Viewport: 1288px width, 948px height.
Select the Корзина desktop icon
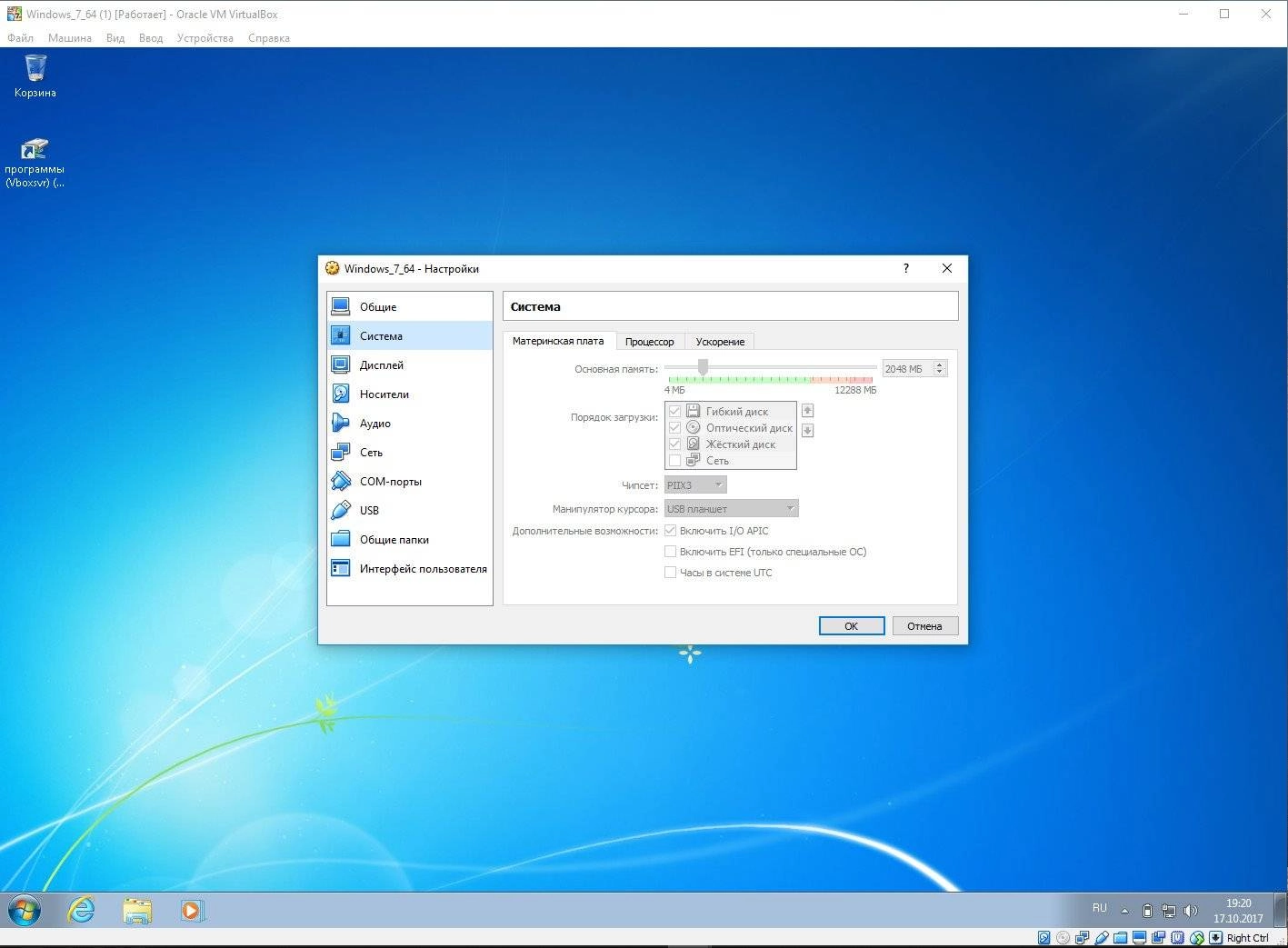click(x=35, y=76)
